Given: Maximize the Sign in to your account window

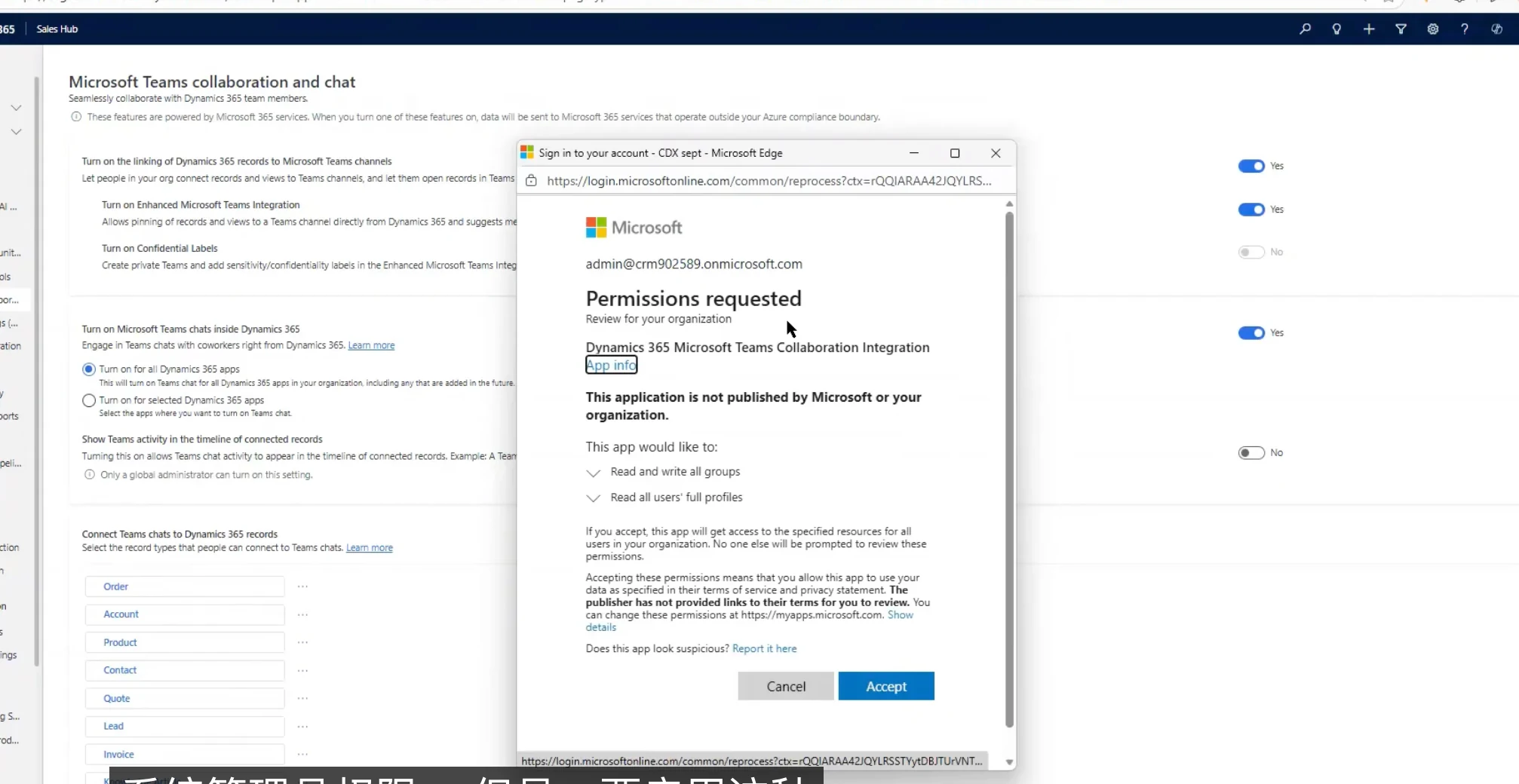Looking at the screenshot, I should (x=955, y=153).
